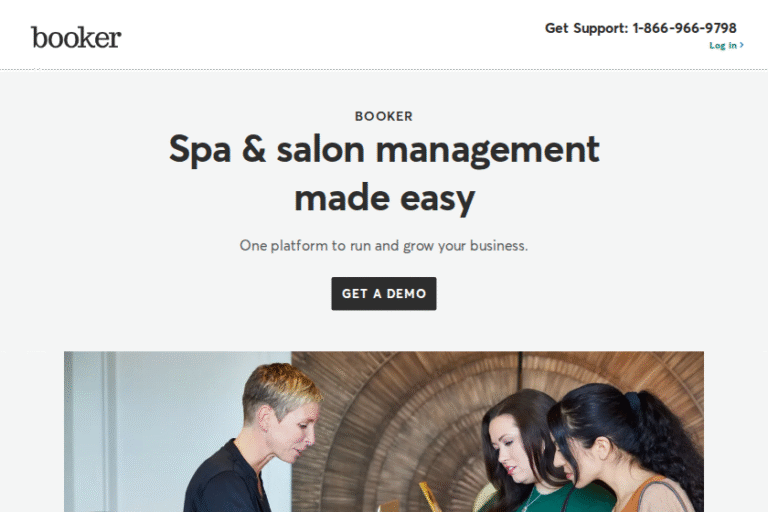The height and width of the screenshot is (512, 768).
Task: Click the chevron arrow beside Log in
Action: (x=742, y=45)
